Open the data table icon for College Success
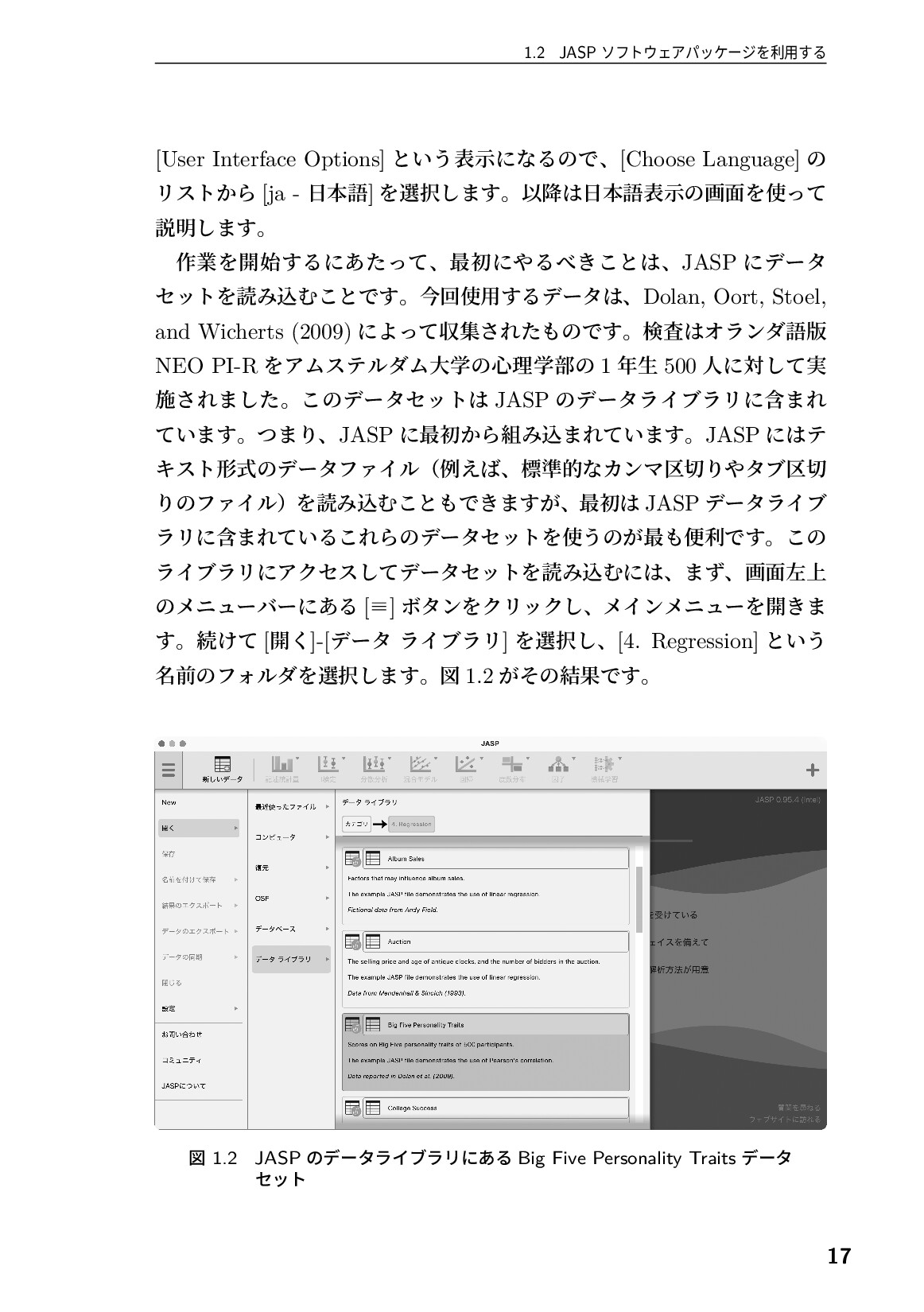 372,1108
